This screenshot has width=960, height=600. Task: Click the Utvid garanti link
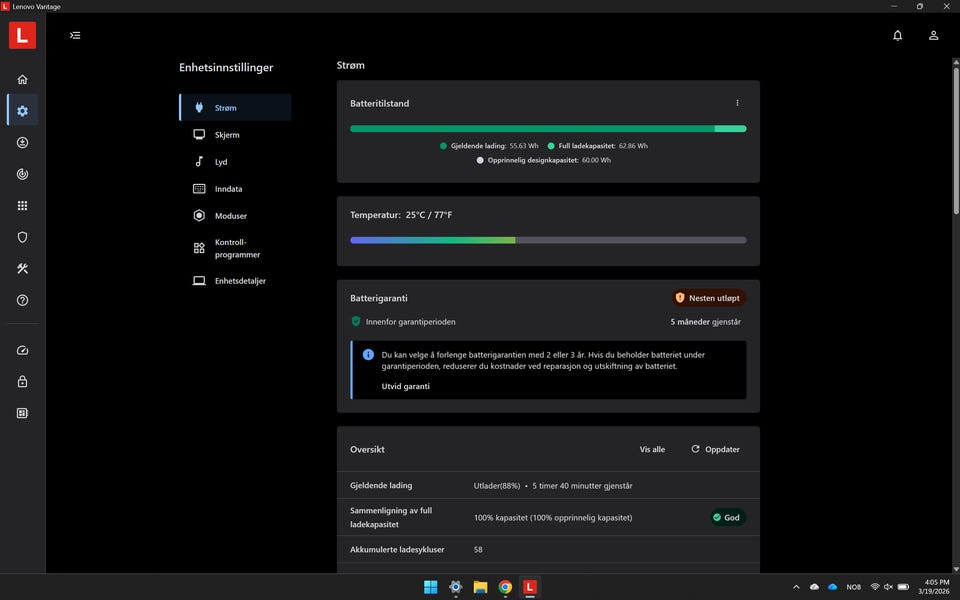tap(405, 386)
